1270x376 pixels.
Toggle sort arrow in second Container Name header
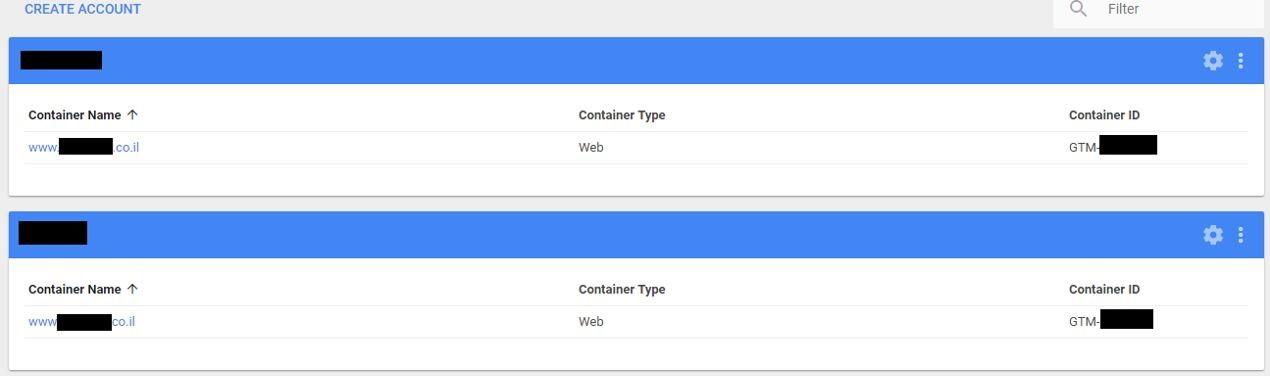pos(133,289)
